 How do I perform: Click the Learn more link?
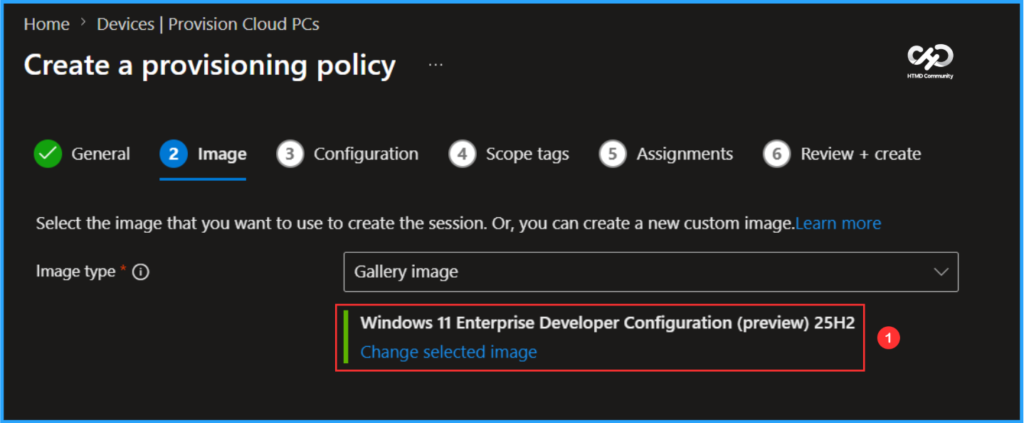[x=838, y=223]
